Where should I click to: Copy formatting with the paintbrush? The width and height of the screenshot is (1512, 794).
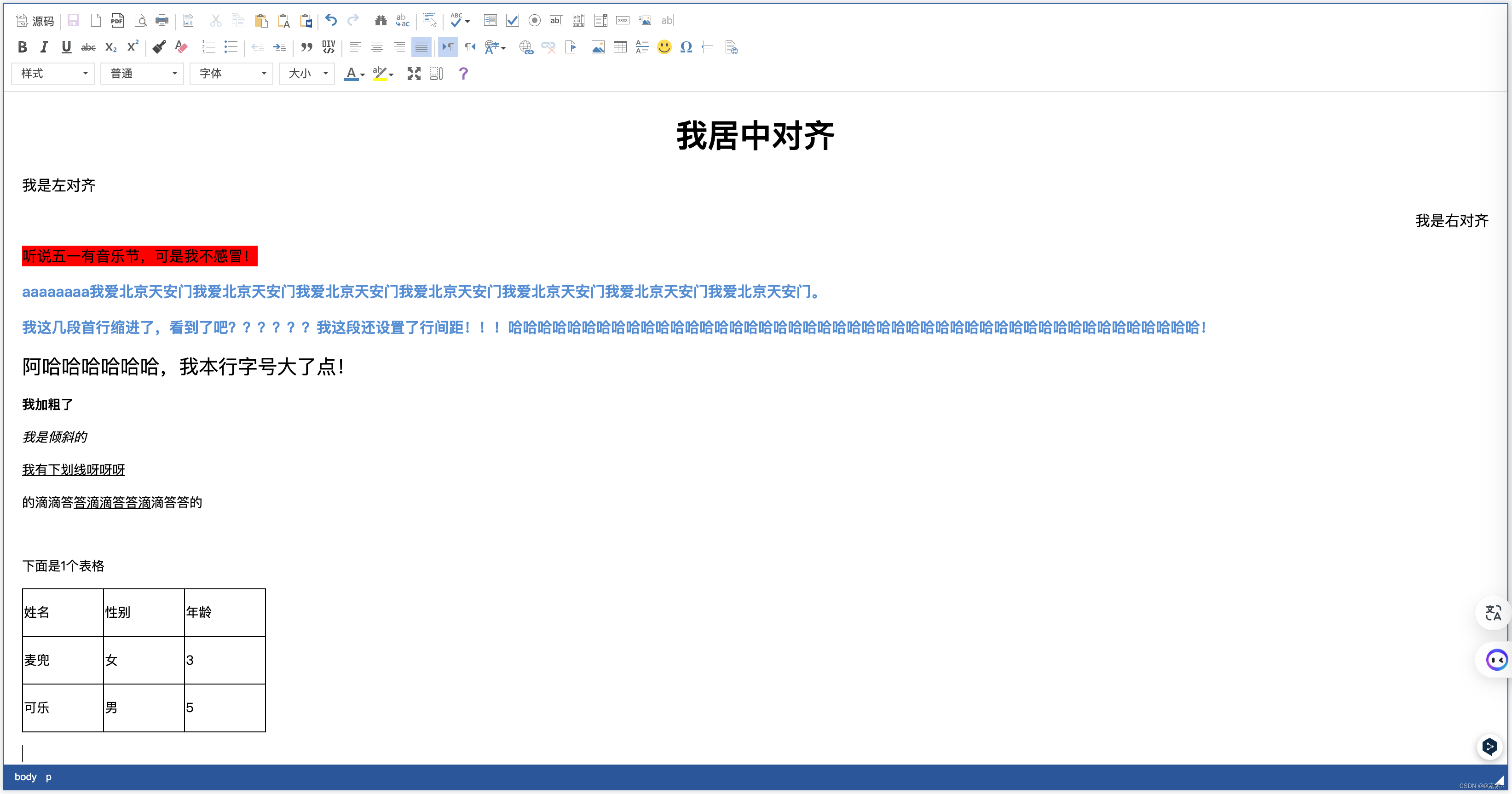point(159,47)
